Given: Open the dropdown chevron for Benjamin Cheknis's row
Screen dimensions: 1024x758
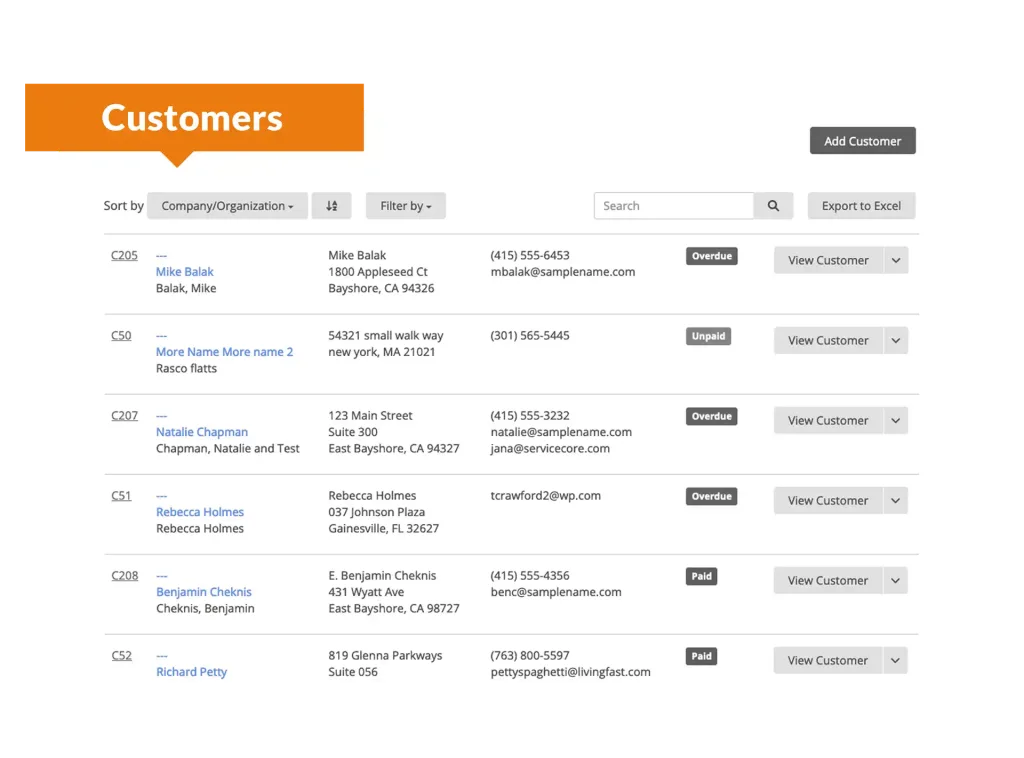Looking at the screenshot, I should 896,580.
